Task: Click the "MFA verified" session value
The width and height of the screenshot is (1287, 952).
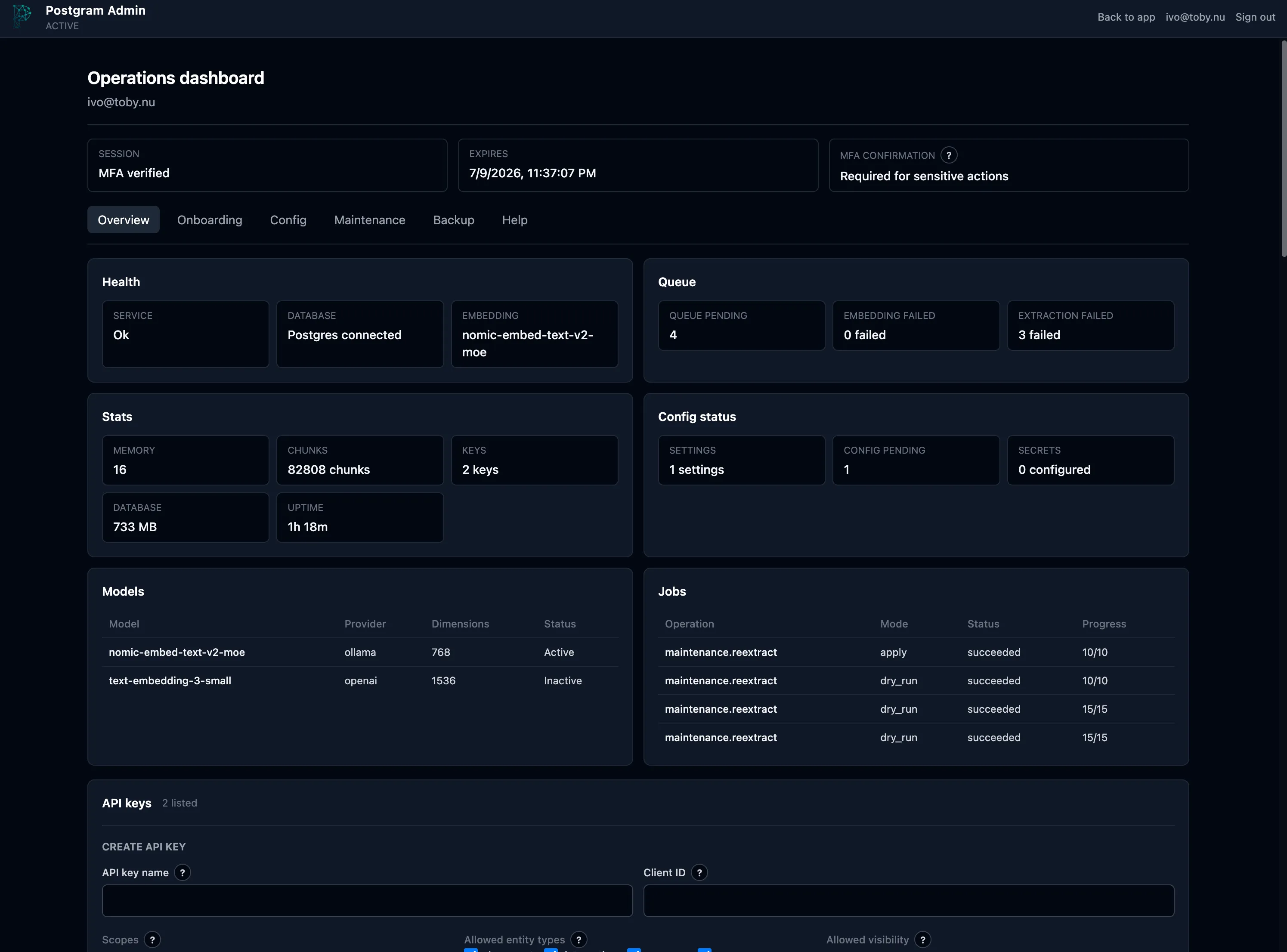Action: point(134,173)
